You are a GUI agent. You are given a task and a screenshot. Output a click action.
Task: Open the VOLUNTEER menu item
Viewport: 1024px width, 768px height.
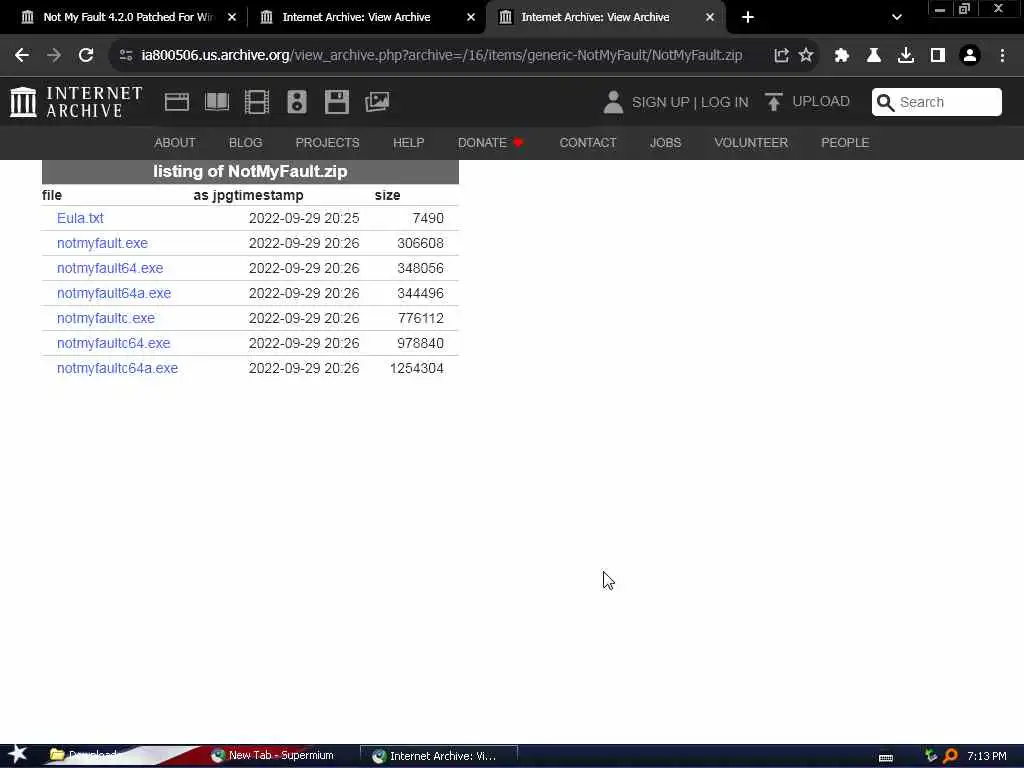[x=751, y=142]
